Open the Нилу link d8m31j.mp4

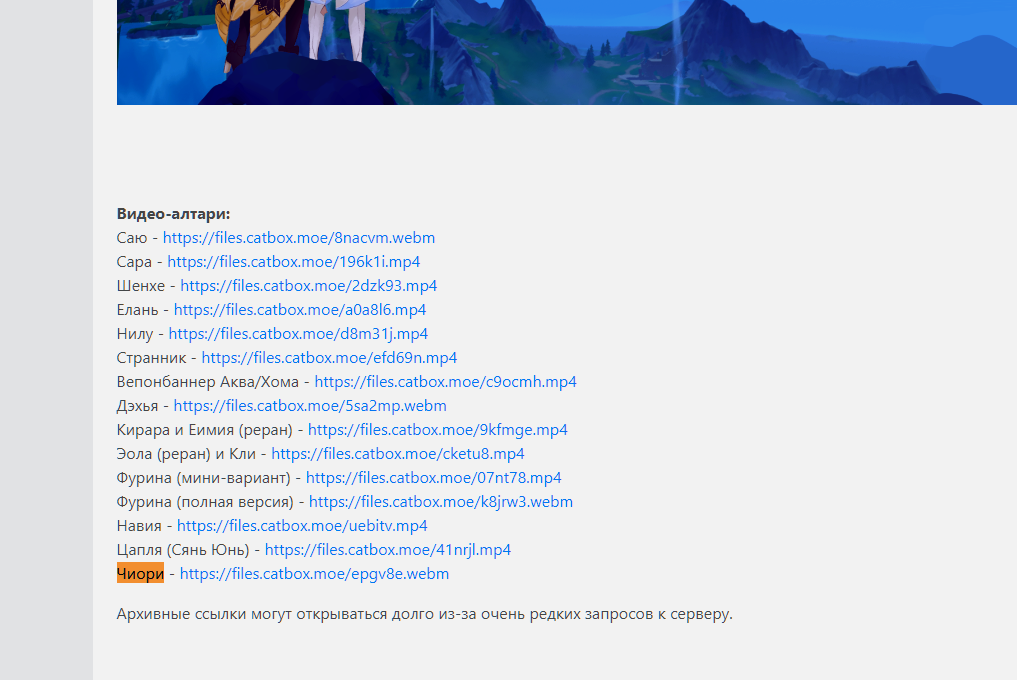point(298,334)
